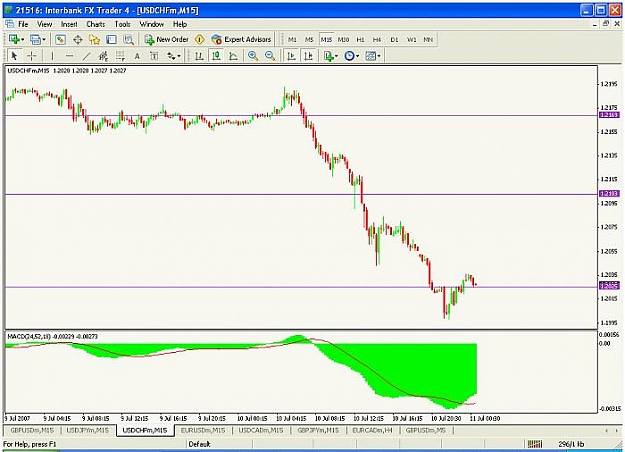
Task: Open the Data Window crosshair-target icon
Action: pyautogui.click(x=77, y=39)
